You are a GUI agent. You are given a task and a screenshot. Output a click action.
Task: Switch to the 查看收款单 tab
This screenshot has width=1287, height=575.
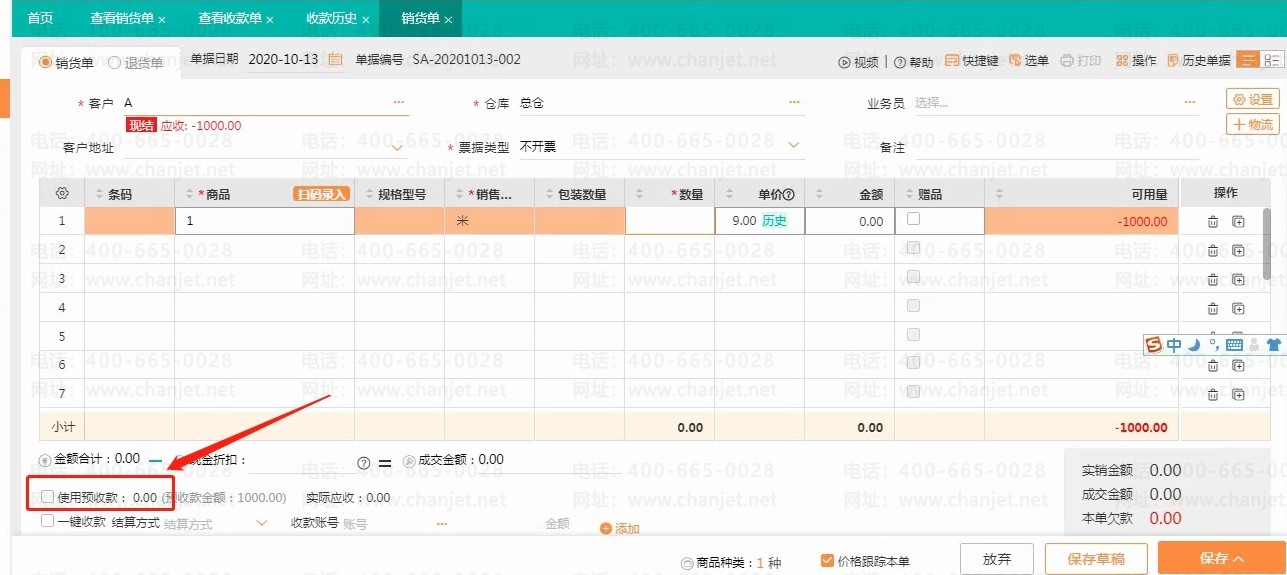230,18
